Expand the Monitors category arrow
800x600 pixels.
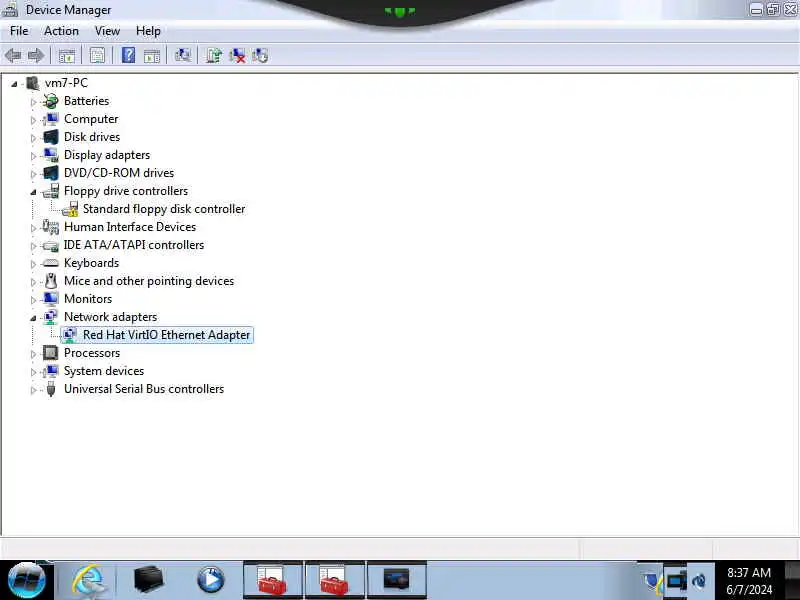tap(33, 299)
